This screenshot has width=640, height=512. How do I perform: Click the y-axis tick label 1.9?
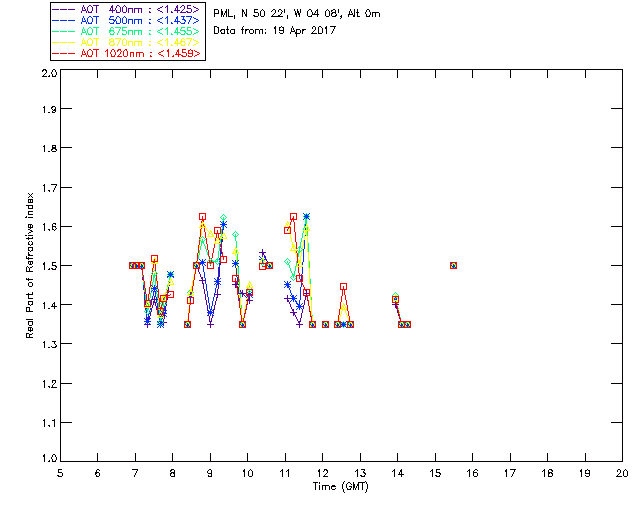point(49,109)
